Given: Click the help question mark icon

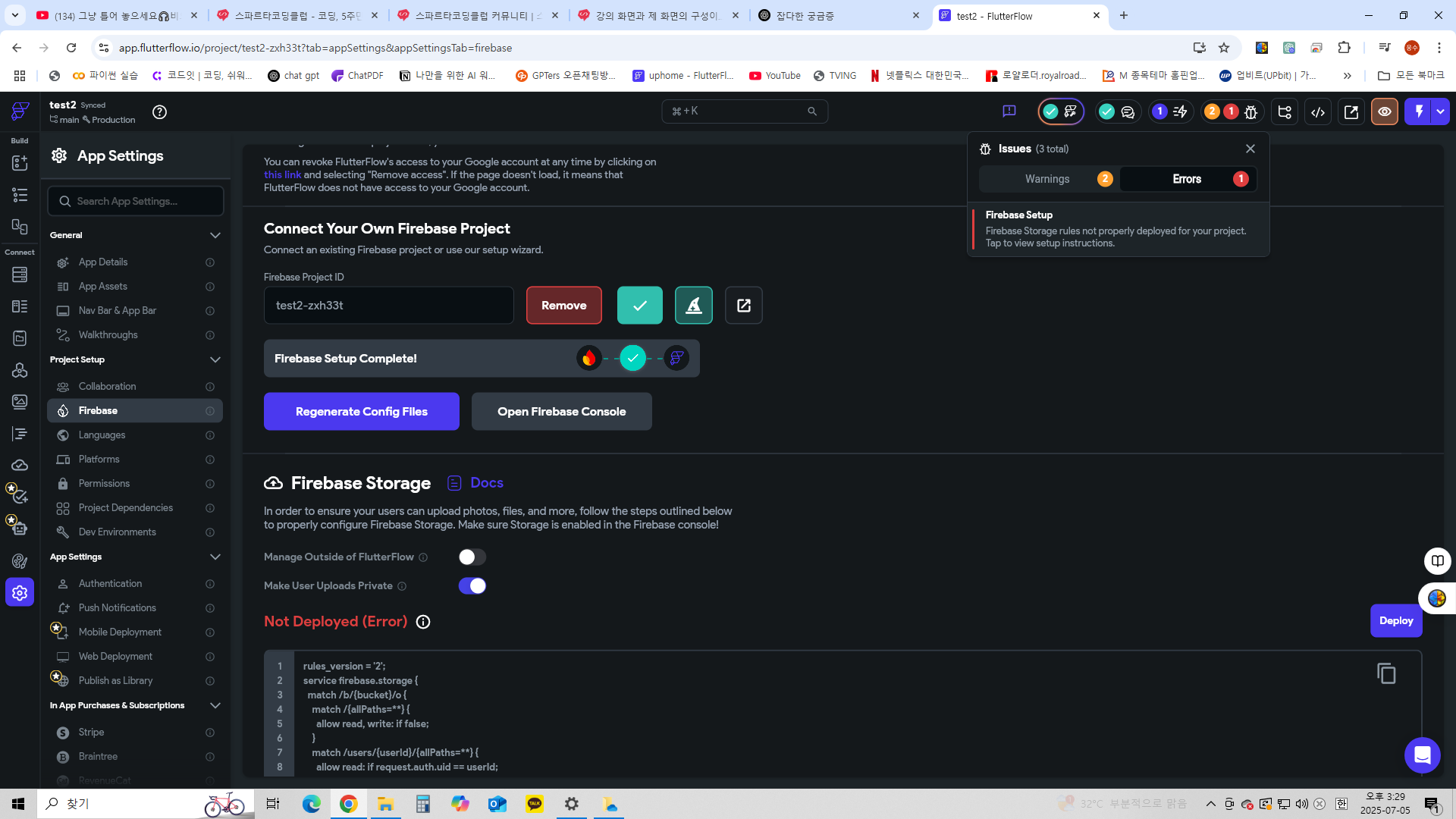Looking at the screenshot, I should pyautogui.click(x=159, y=112).
